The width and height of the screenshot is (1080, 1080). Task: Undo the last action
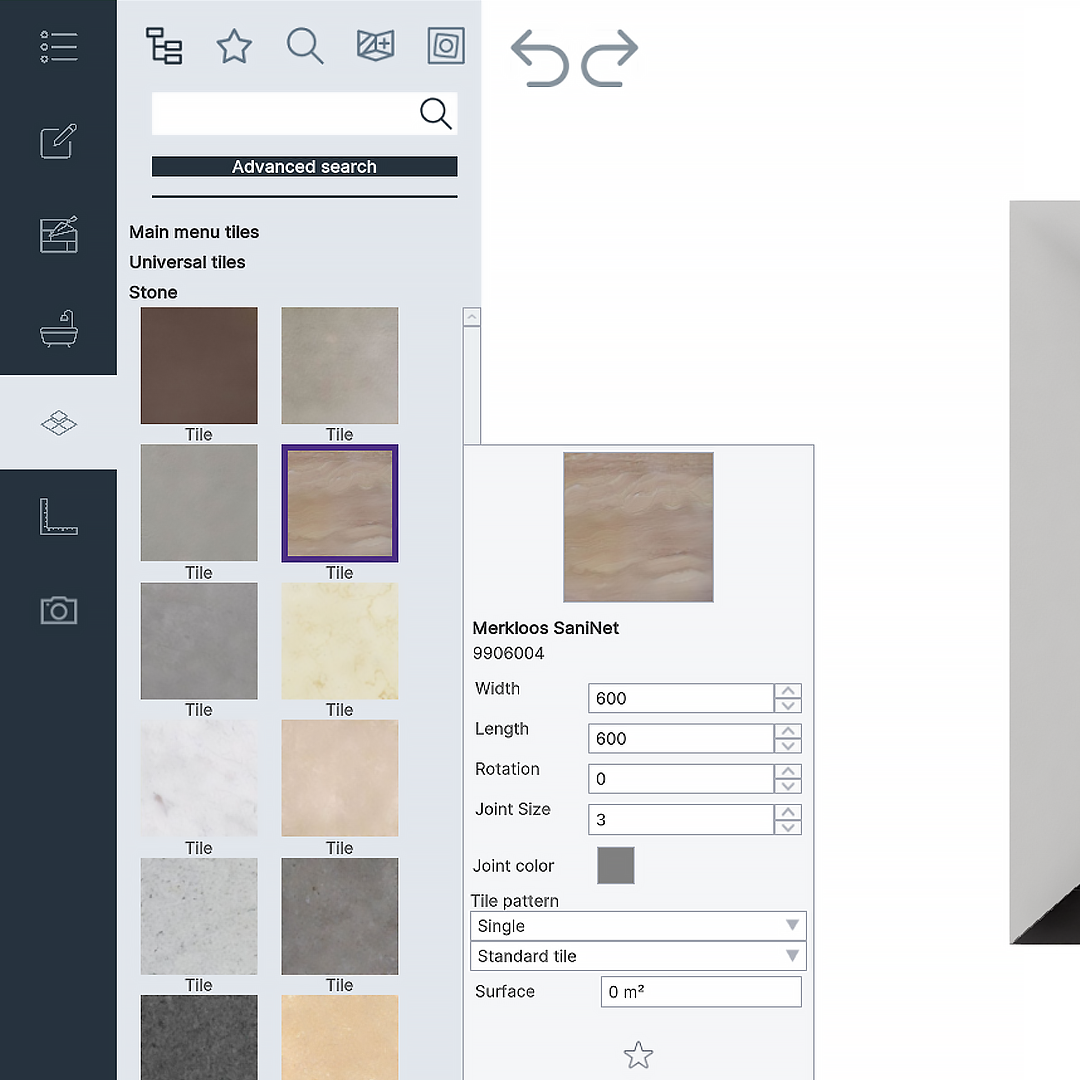point(540,58)
